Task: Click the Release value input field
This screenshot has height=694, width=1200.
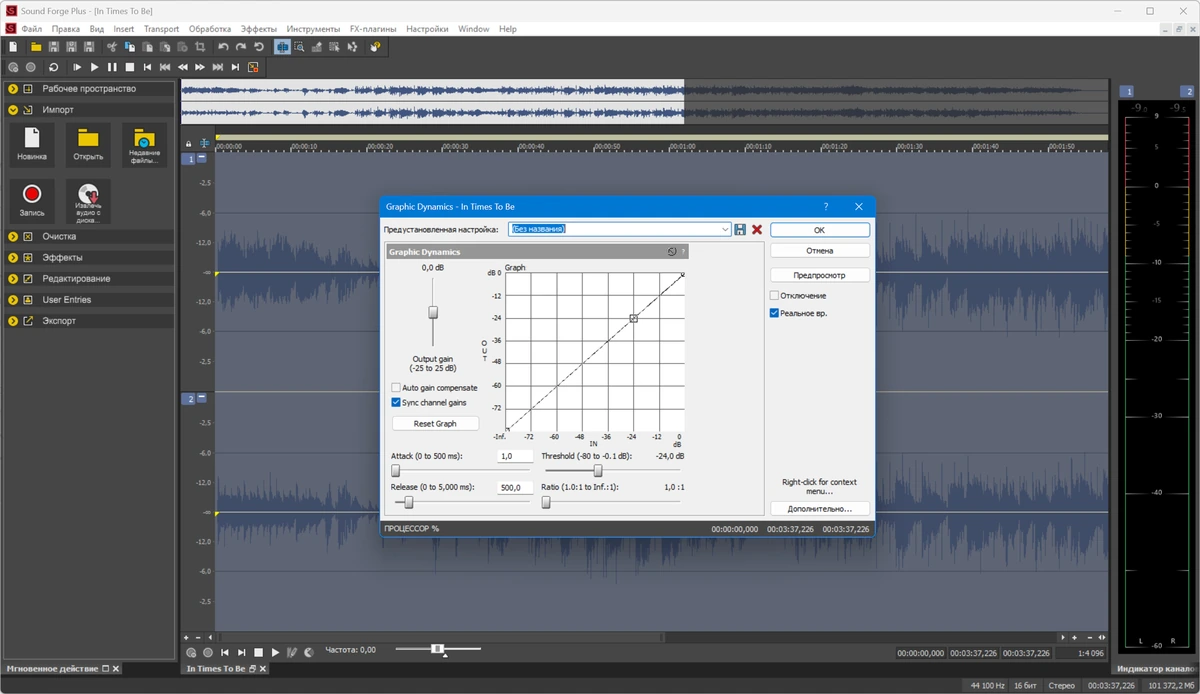Action: pos(515,488)
